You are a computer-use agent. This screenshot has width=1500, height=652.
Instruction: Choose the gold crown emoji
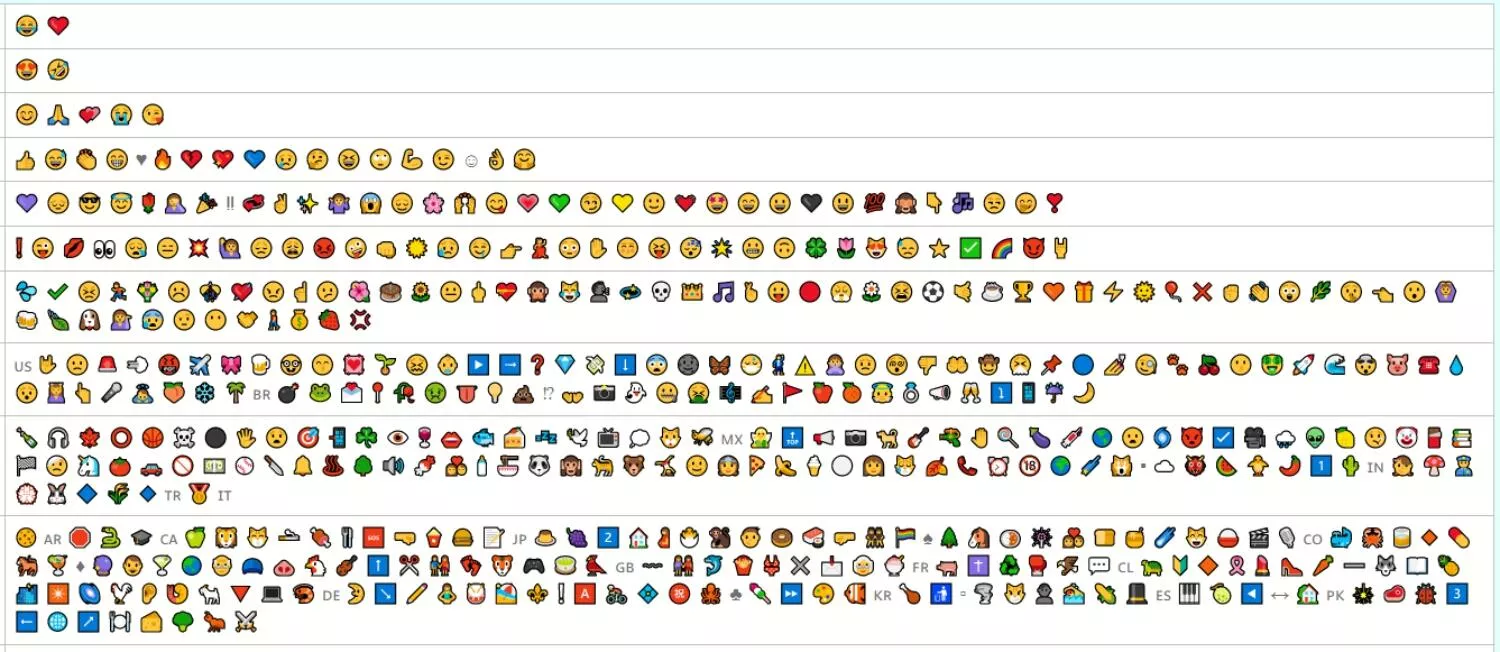[692, 292]
